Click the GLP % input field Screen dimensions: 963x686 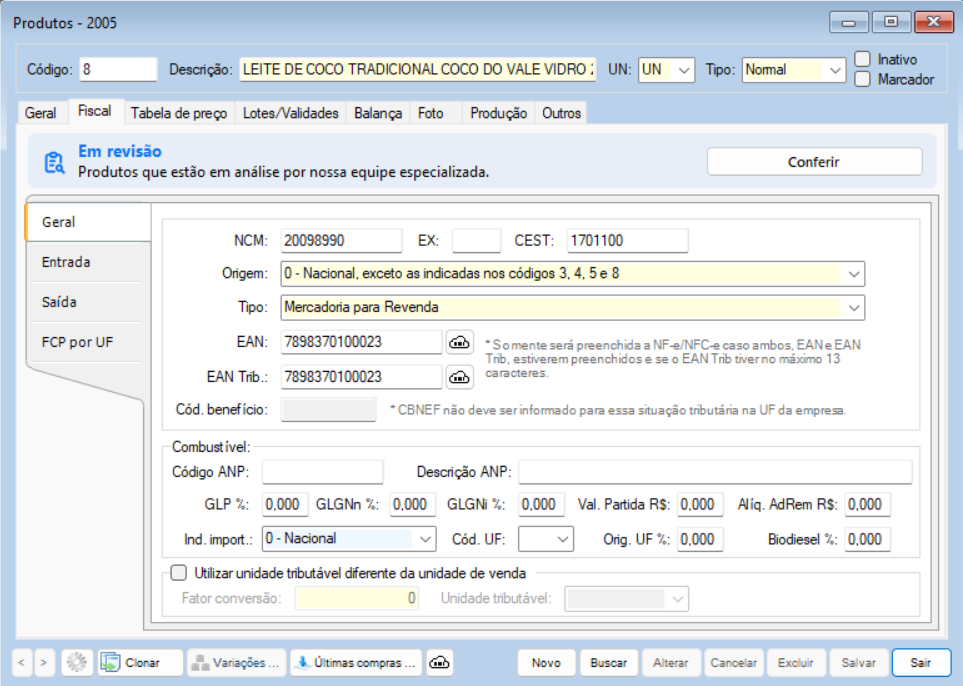tap(285, 505)
